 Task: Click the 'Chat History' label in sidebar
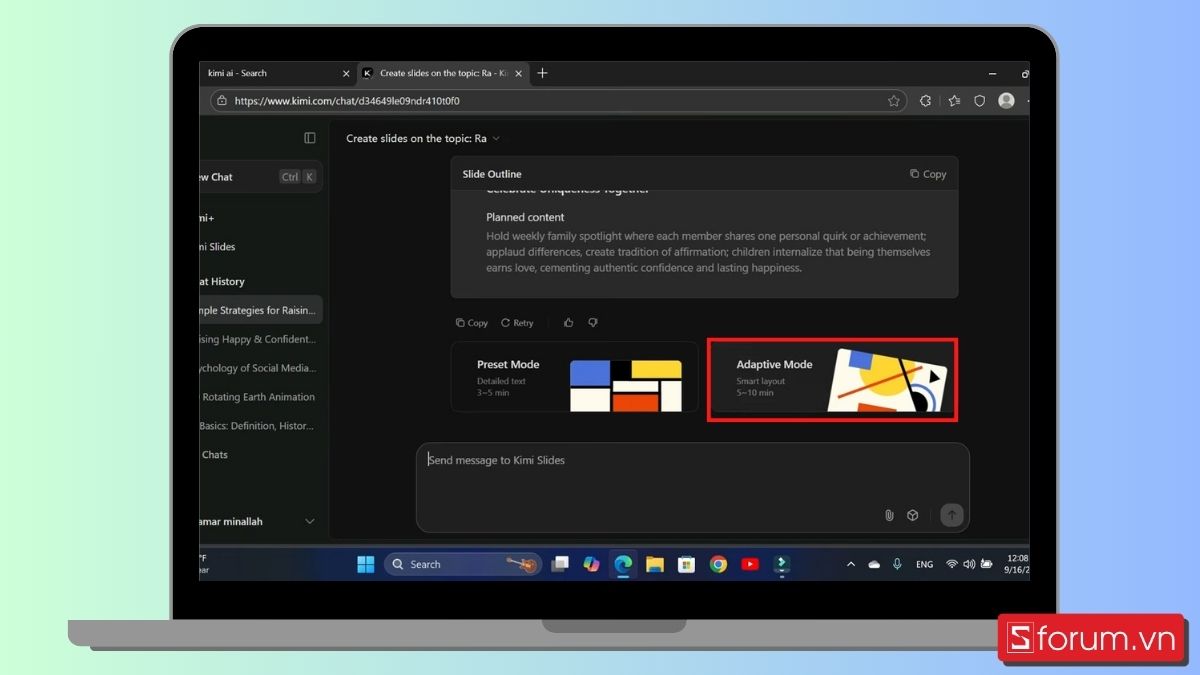[x=222, y=282]
